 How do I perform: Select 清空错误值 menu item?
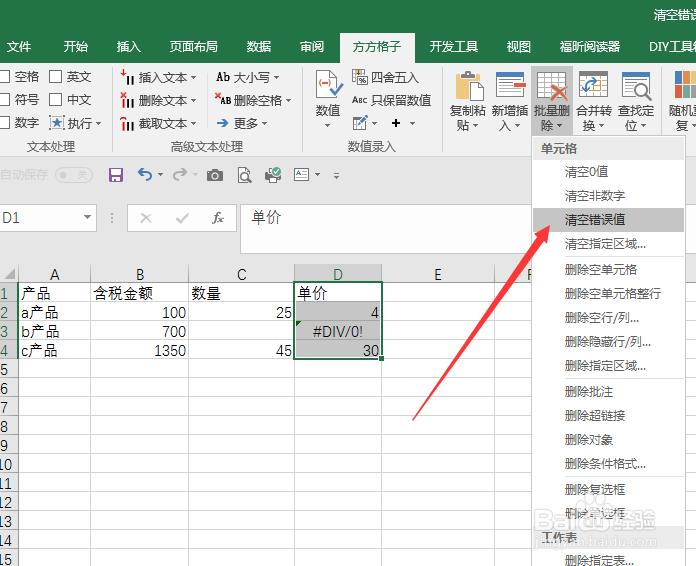point(608,220)
